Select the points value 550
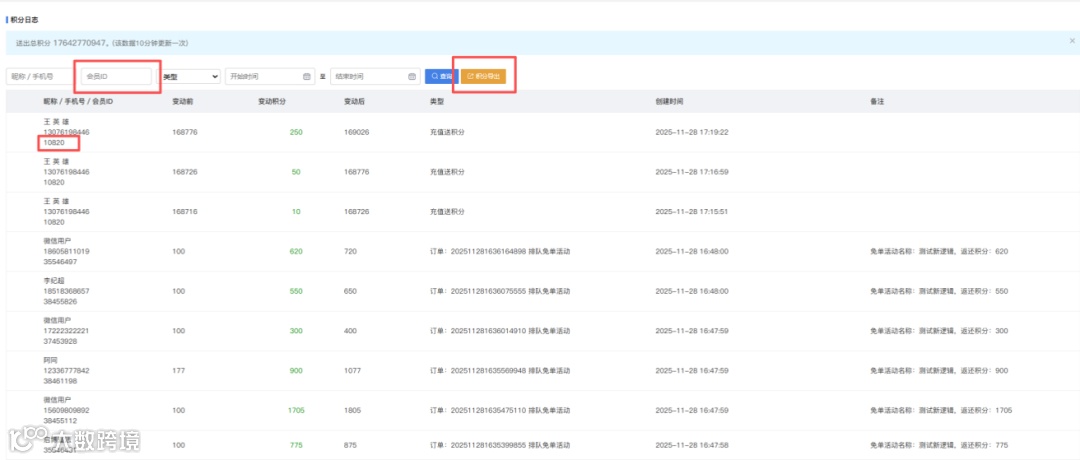 [296, 291]
